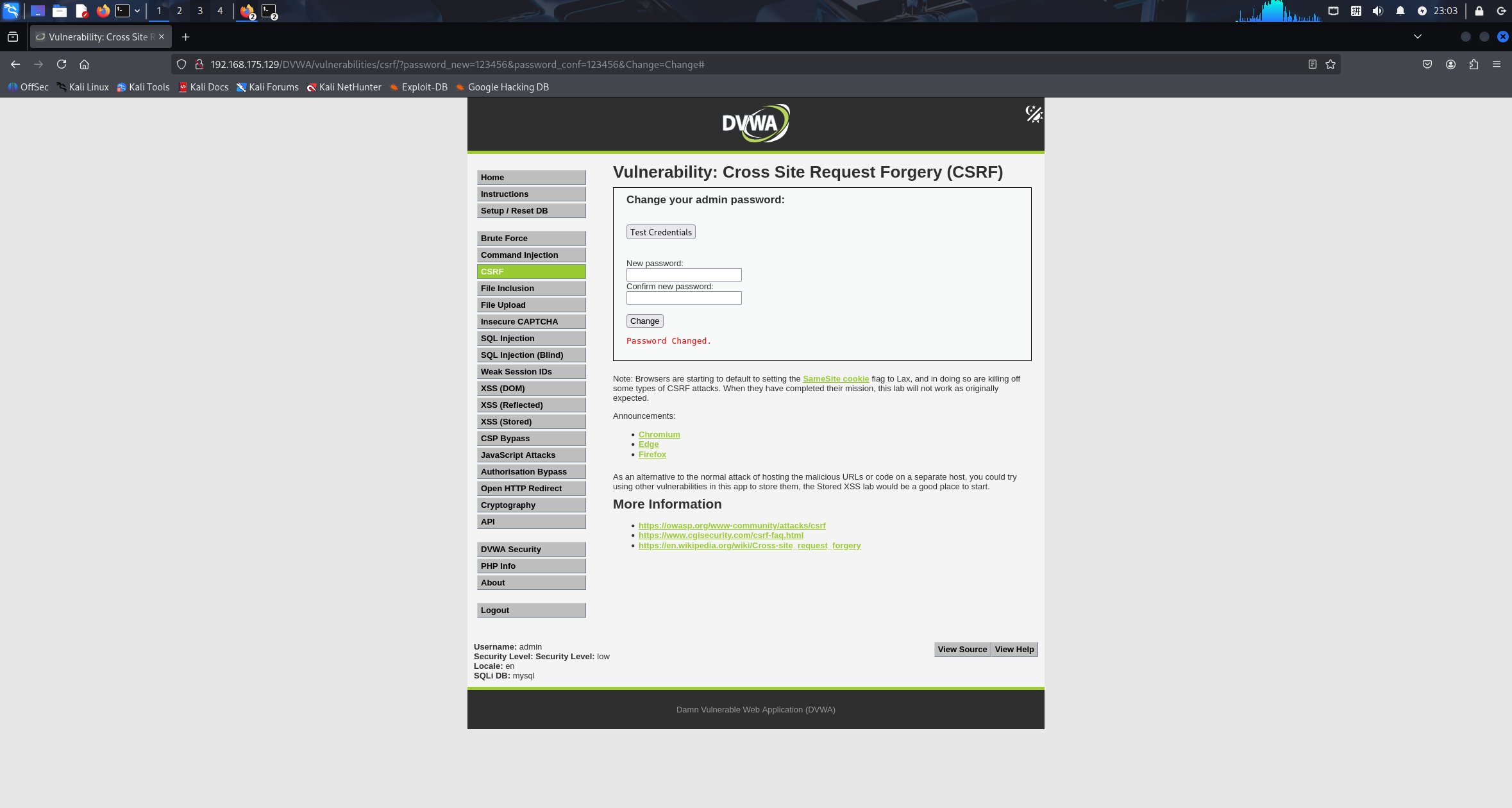1512x808 pixels.
Task: Click the View Source button
Action: (962, 649)
